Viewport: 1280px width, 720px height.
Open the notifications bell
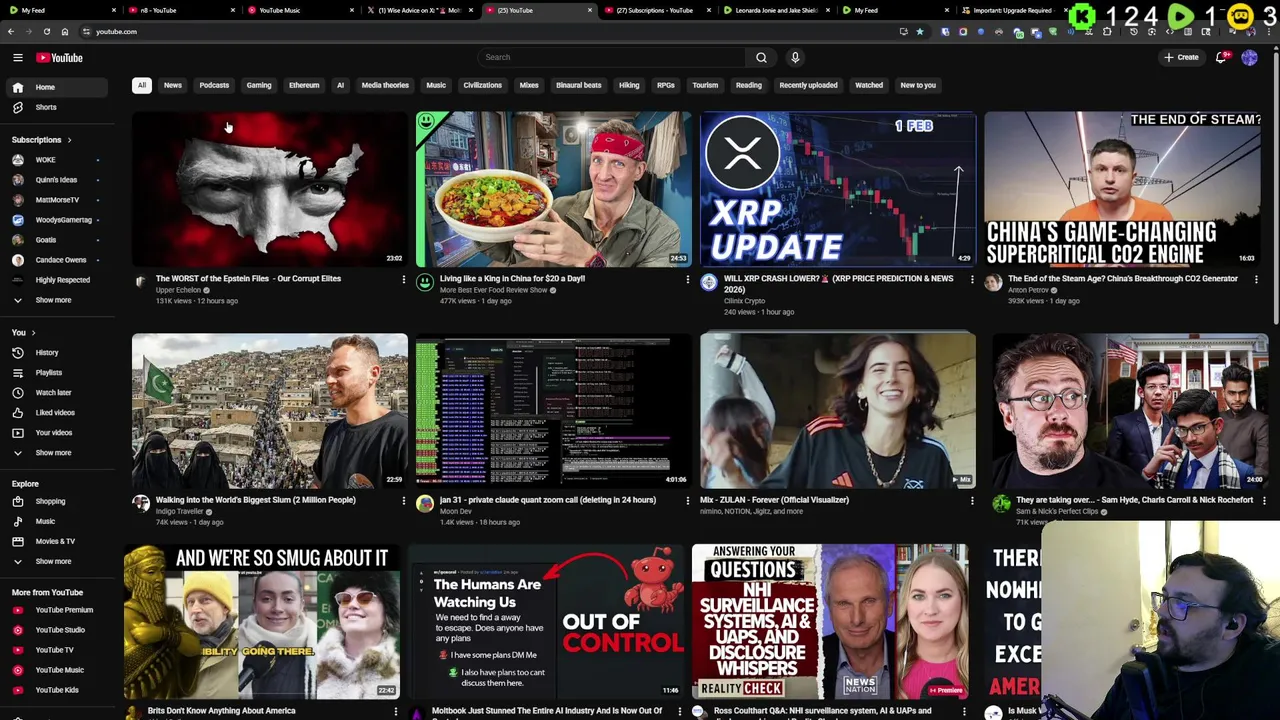pos(1221,57)
